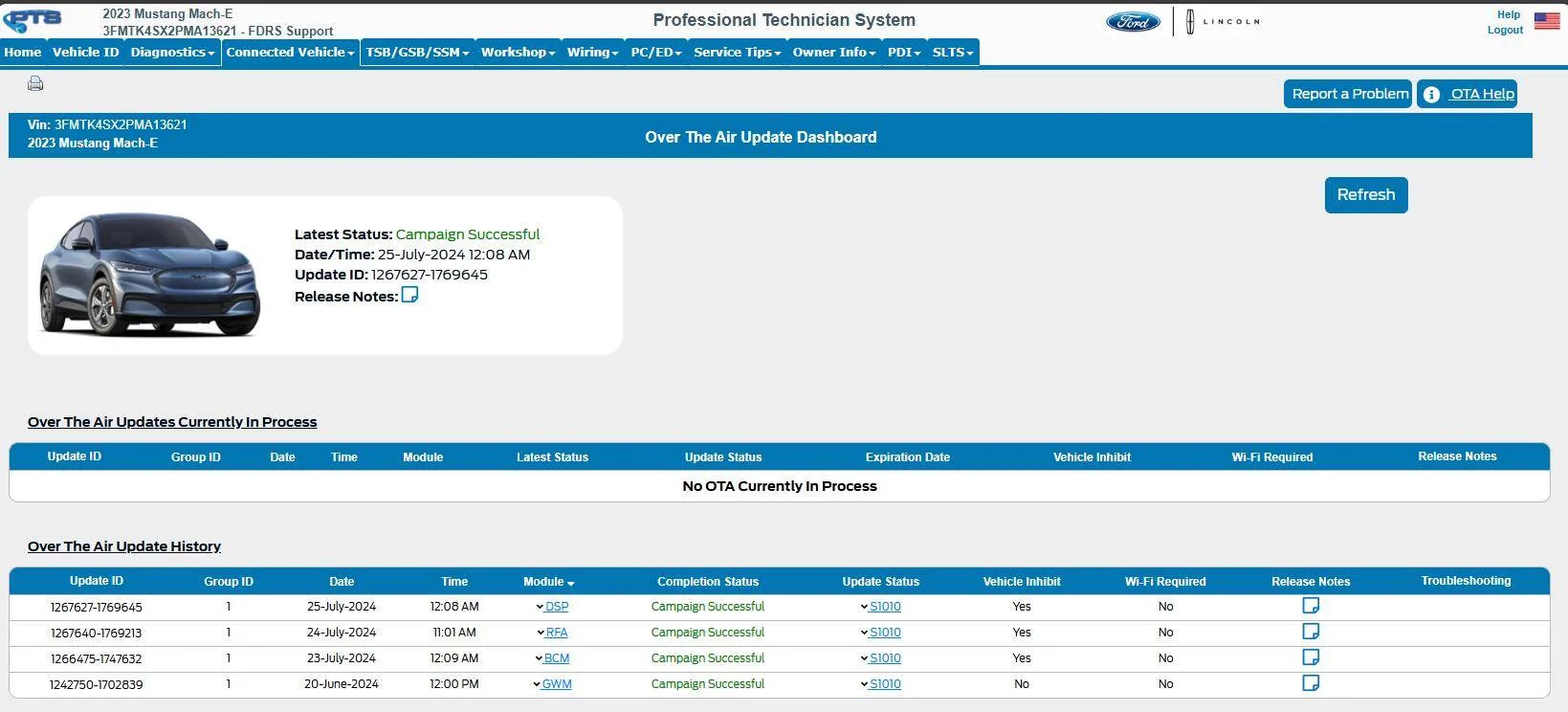This screenshot has height=712, width=1568.
Task: Click the Refresh button
Action: point(1366,195)
